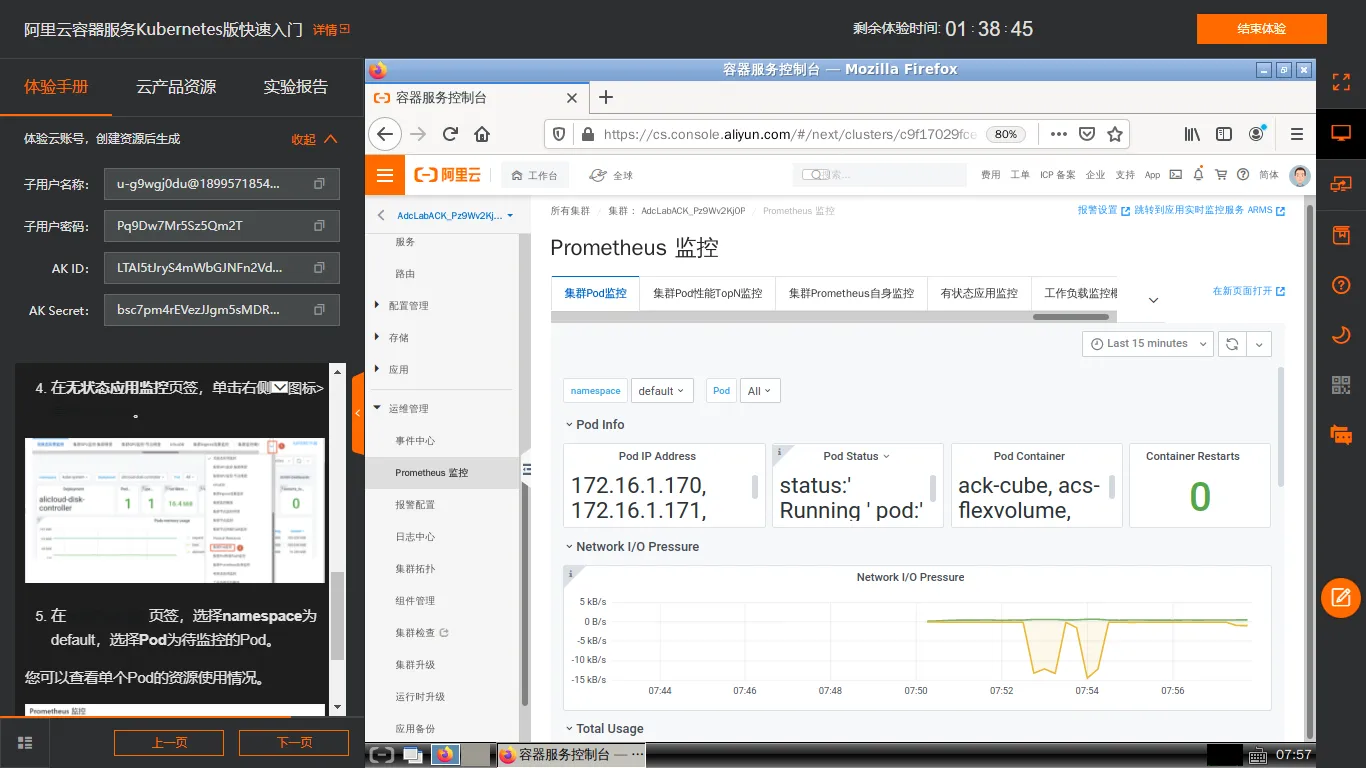Switch to 集群Pod性能TopN监控 tab
This screenshot has width=1366, height=768.
(x=707, y=293)
